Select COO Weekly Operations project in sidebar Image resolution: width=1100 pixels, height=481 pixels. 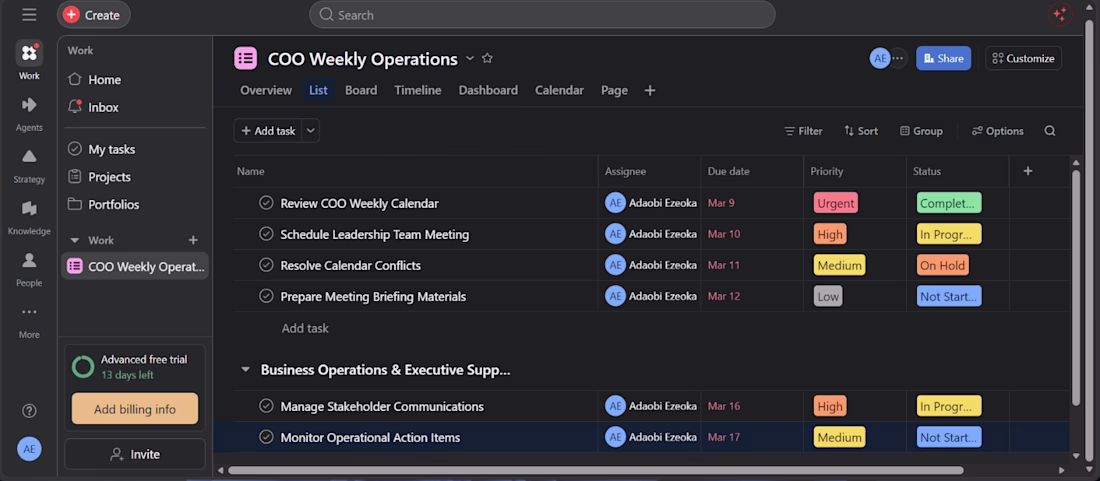[x=135, y=266]
